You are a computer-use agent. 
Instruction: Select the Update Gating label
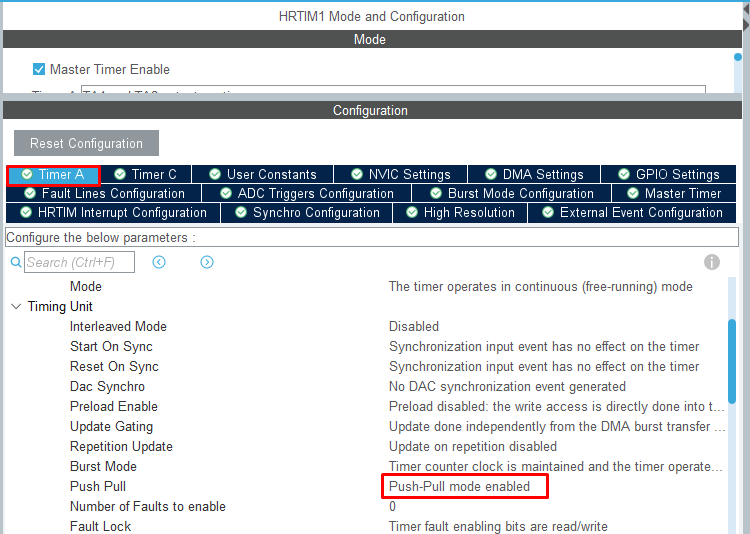[111, 427]
